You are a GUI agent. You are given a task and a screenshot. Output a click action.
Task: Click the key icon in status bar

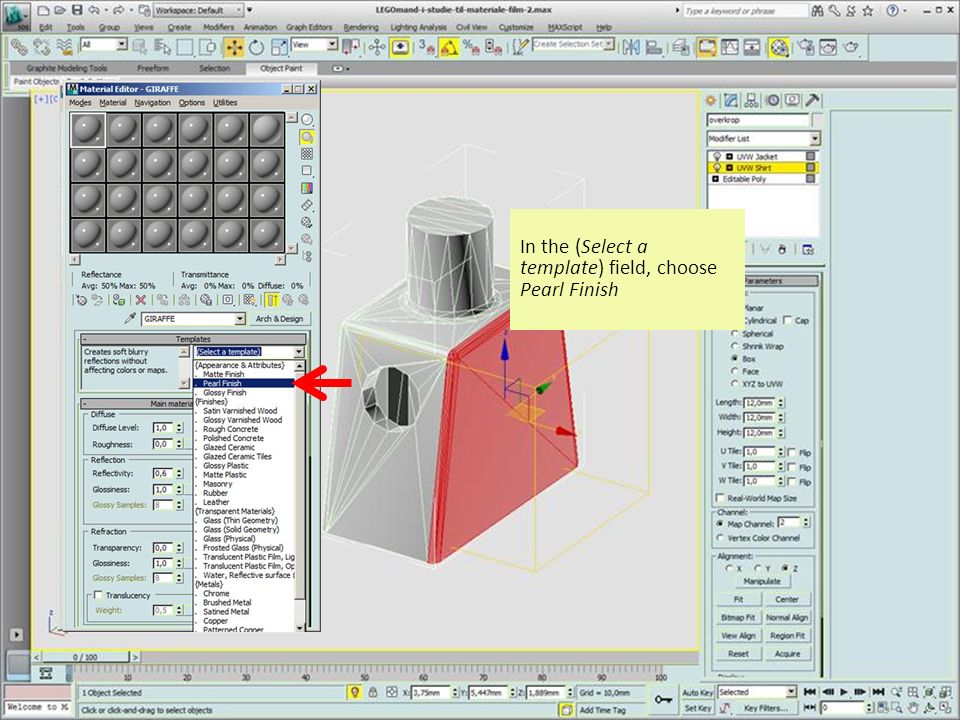(664, 699)
